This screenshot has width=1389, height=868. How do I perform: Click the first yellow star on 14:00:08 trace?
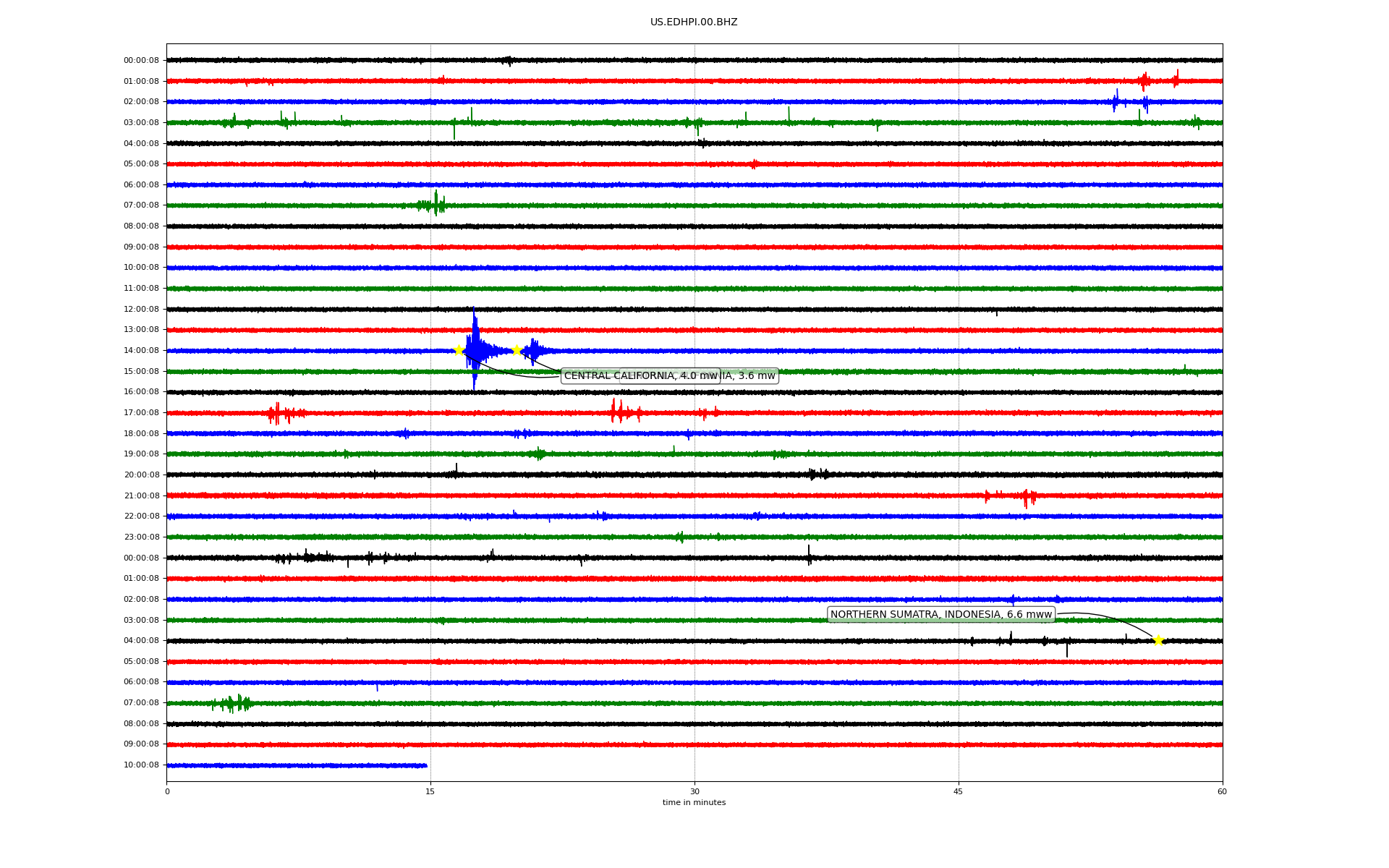[x=459, y=350]
